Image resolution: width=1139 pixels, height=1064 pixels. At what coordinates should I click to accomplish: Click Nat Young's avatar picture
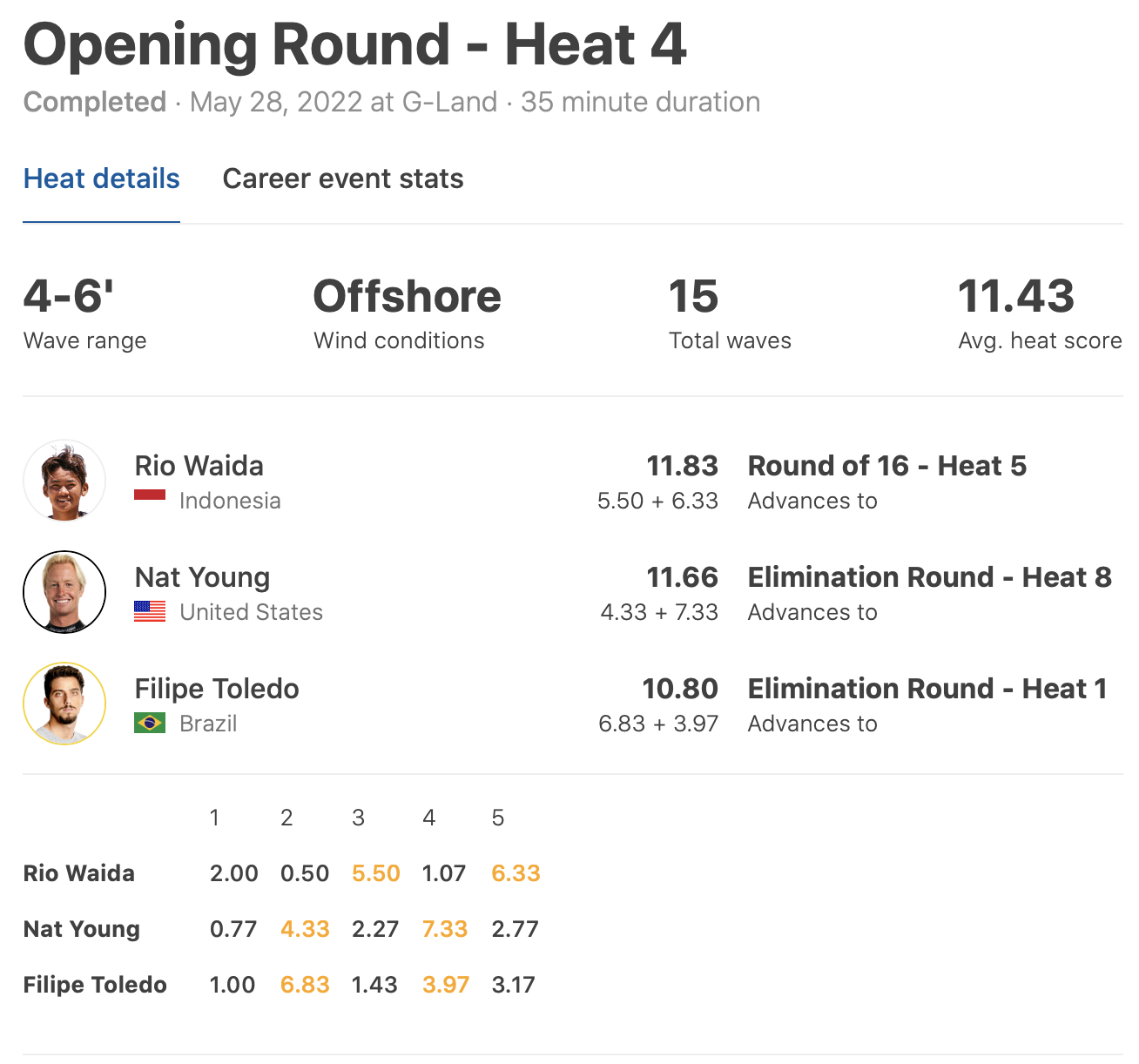pos(64,592)
